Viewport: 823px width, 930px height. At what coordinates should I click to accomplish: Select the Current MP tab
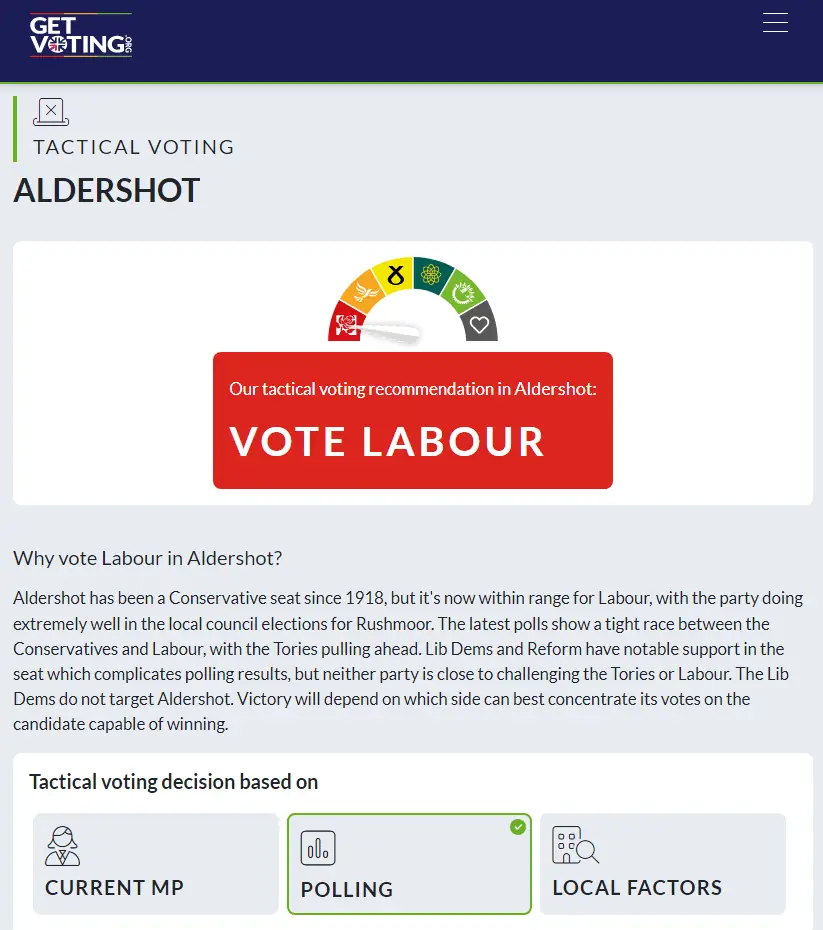tap(155, 863)
